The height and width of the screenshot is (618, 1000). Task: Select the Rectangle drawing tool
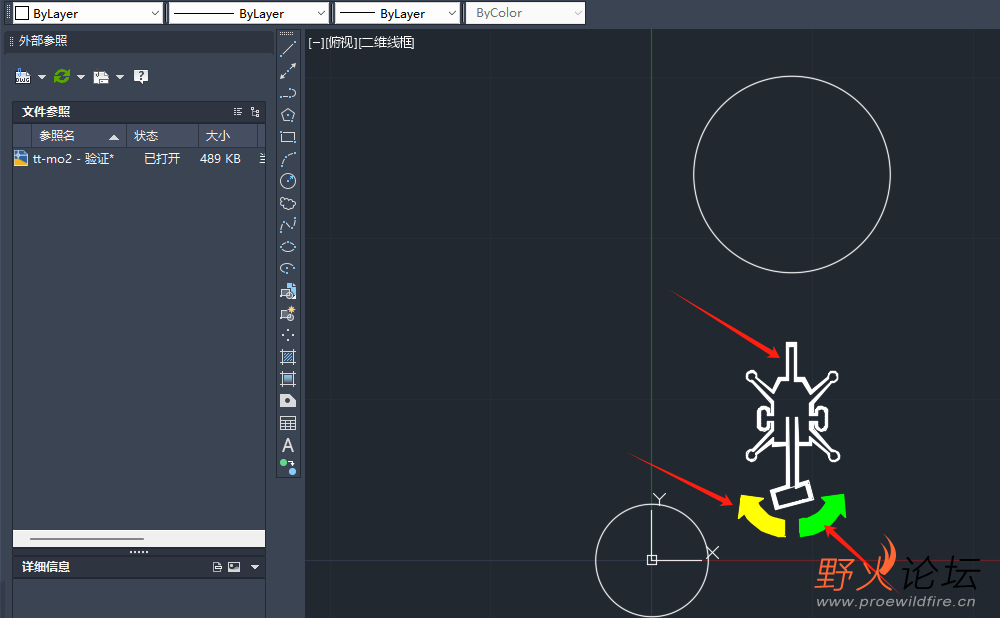click(288, 137)
